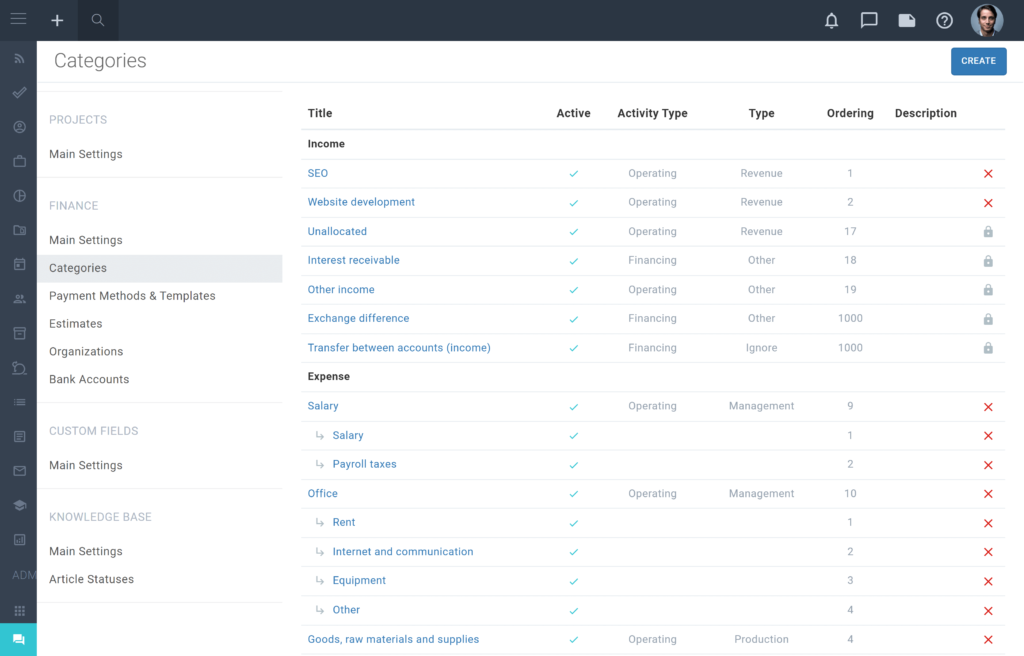Open the notifications bell icon
1024x656 pixels.
pos(831,20)
